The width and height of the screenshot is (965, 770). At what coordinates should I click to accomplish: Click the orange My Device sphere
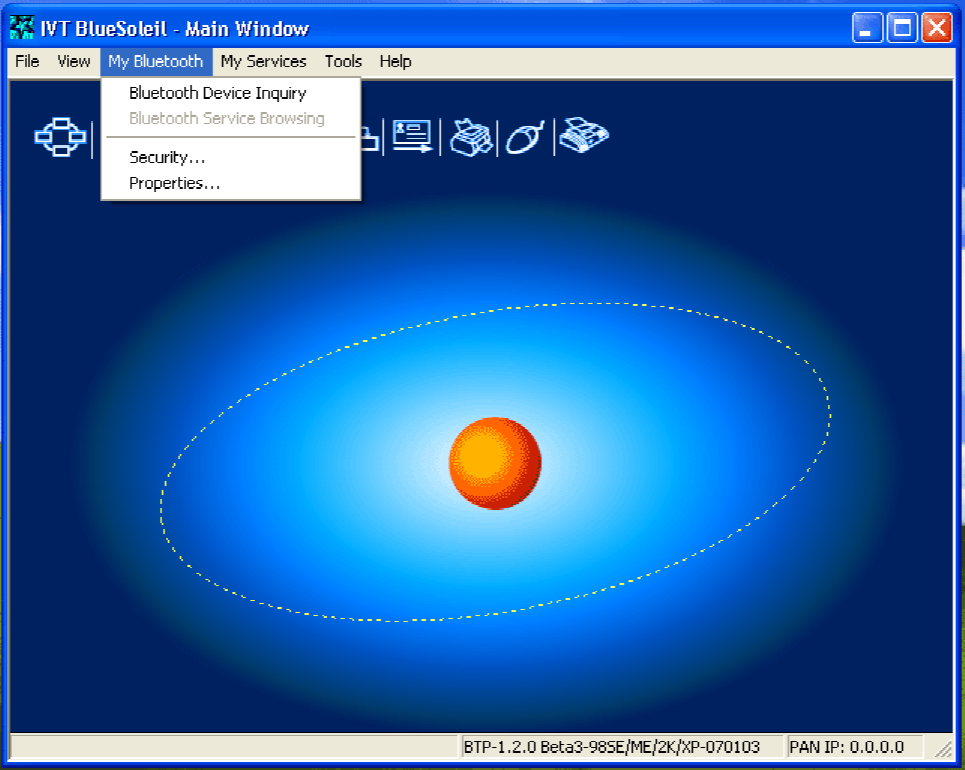pyautogui.click(x=495, y=463)
